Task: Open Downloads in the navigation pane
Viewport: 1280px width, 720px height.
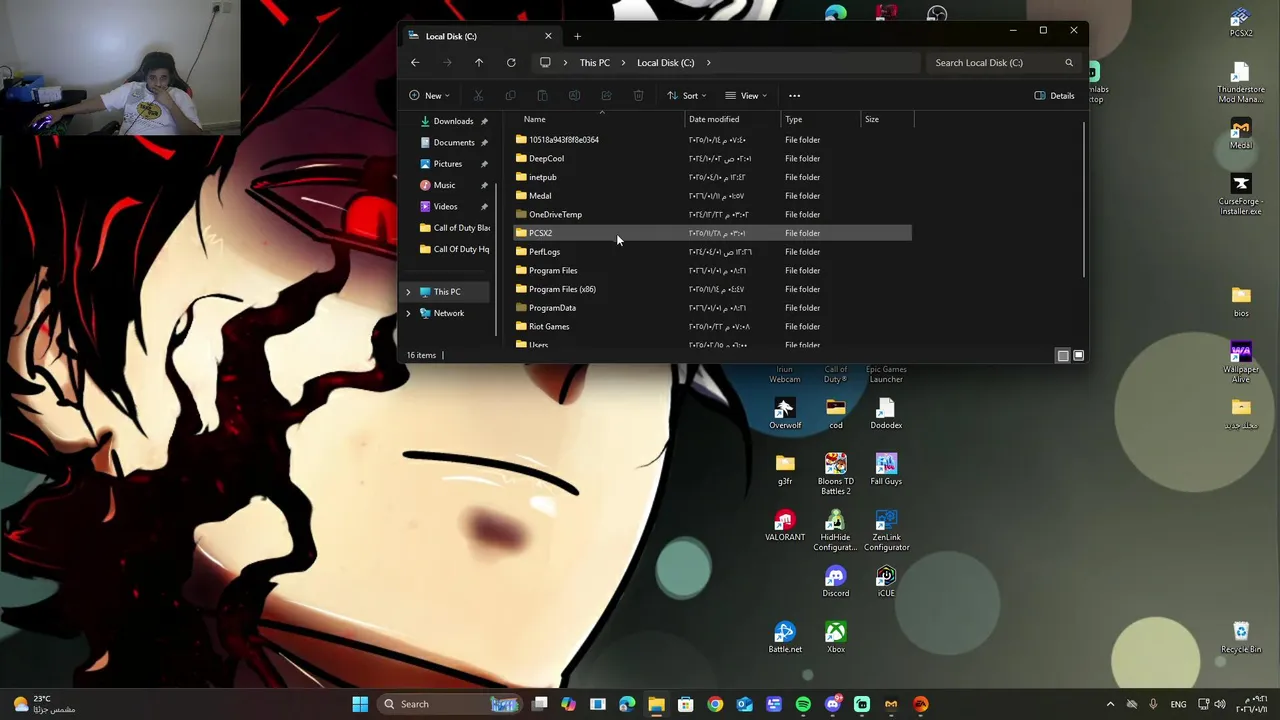Action: coord(453,121)
